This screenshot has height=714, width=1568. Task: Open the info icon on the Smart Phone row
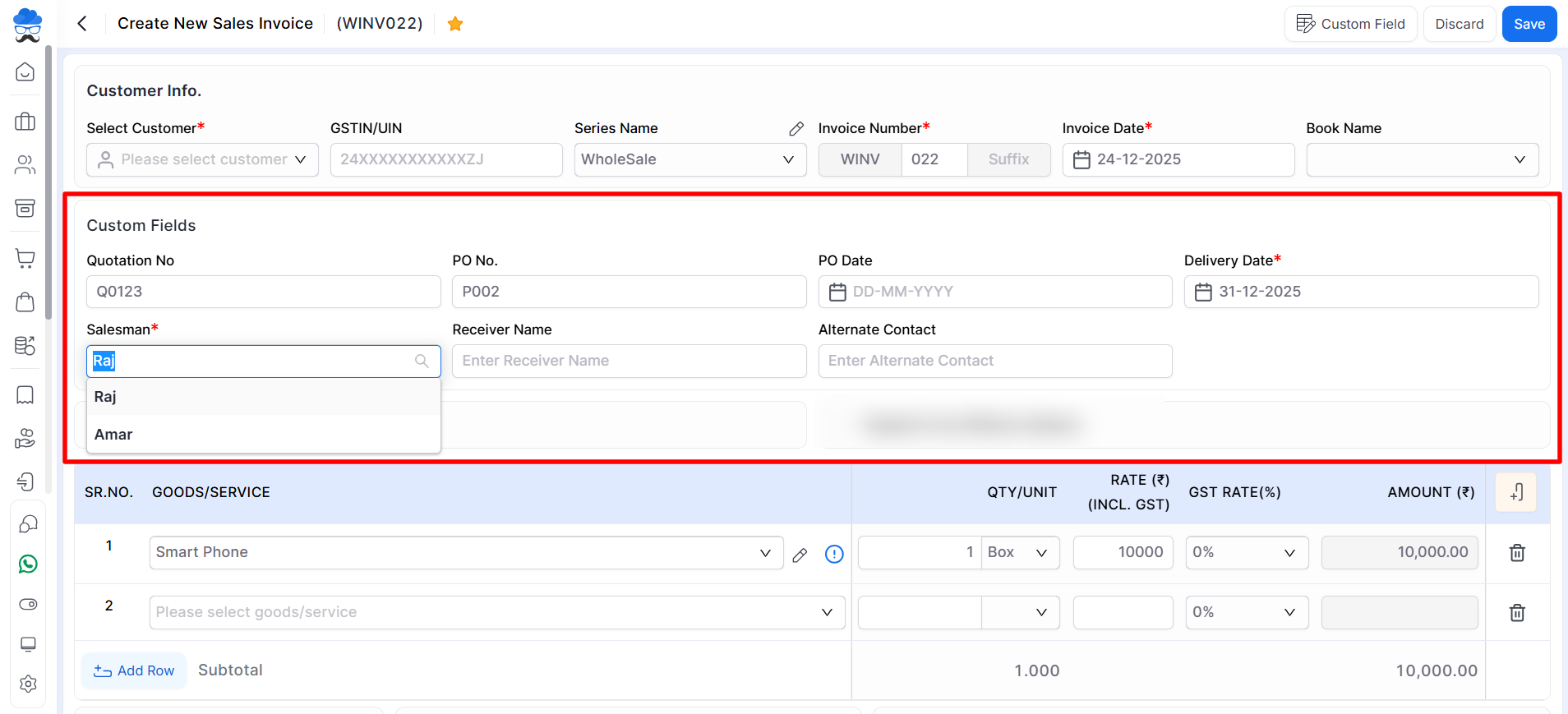click(834, 555)
